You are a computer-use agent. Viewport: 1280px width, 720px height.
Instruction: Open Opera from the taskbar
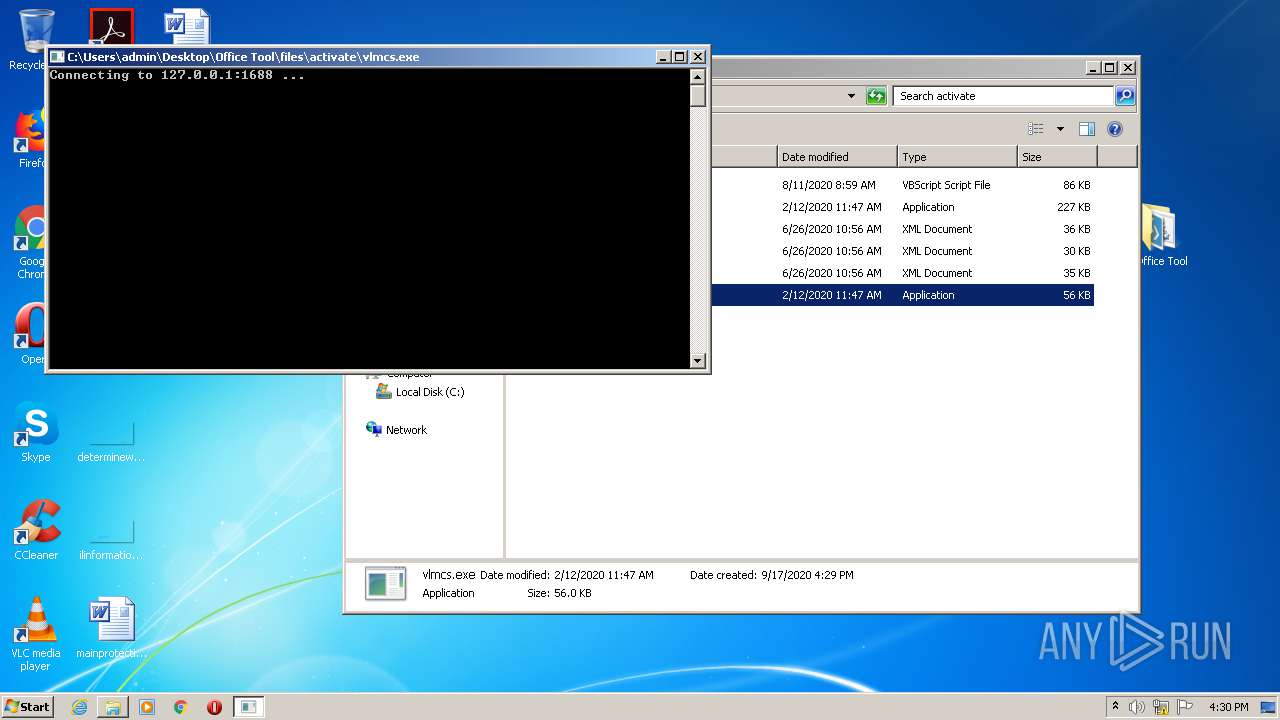pyautogui.click(x=214, y=707)
